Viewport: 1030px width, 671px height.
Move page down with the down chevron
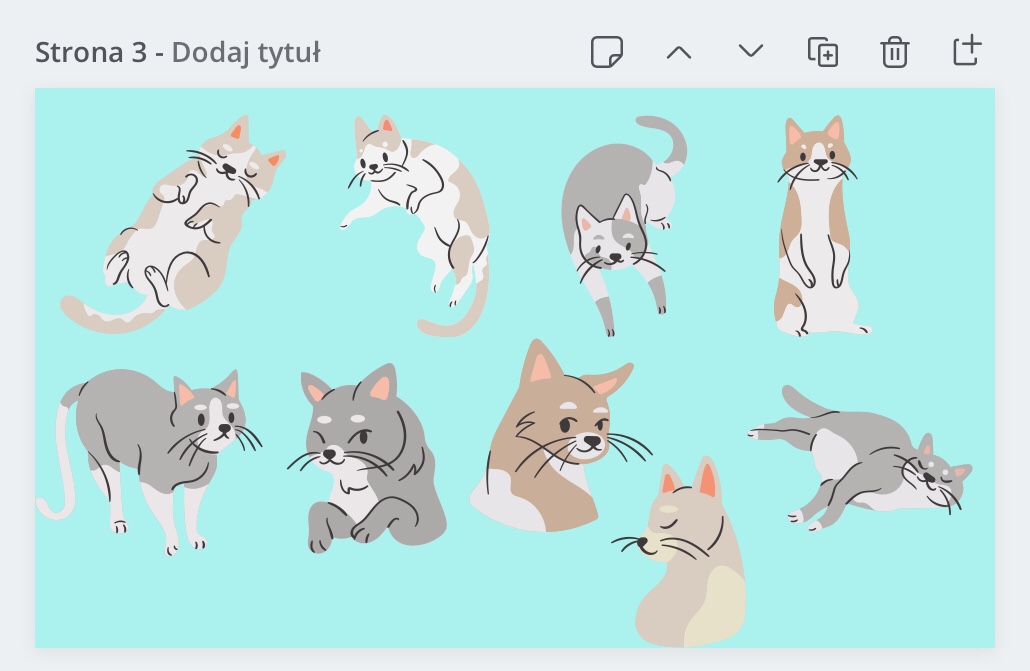point(751,52)
